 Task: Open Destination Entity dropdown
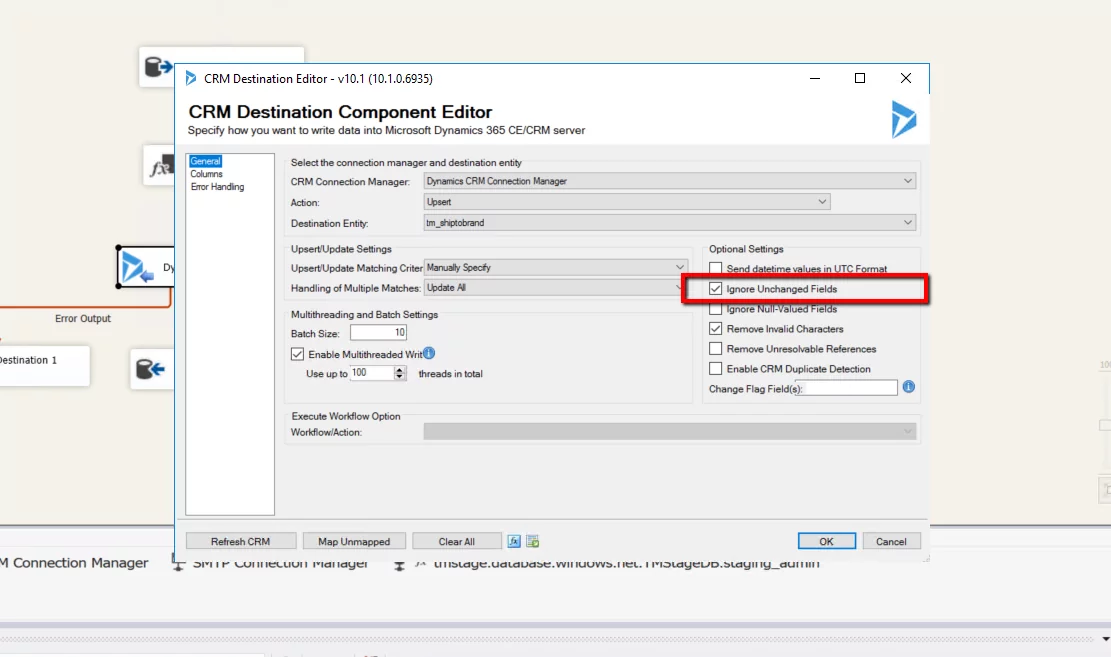[x=908, y=223]
